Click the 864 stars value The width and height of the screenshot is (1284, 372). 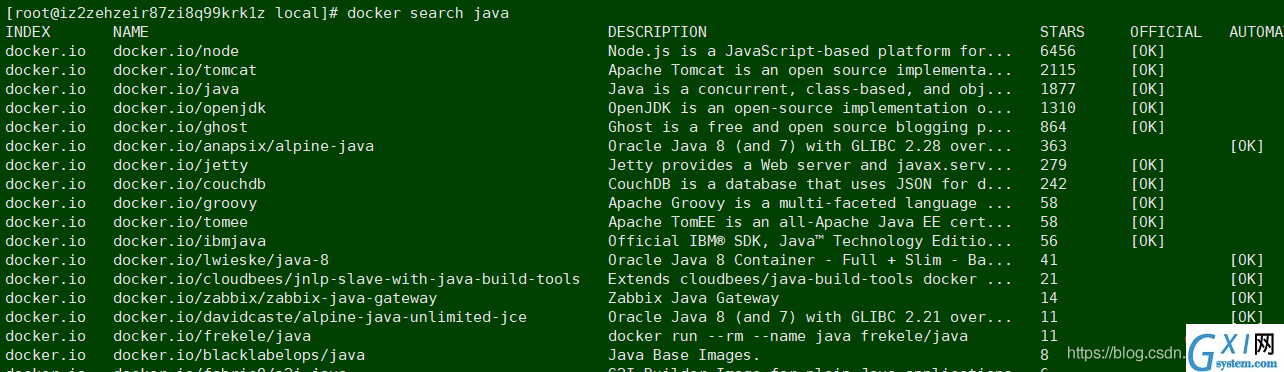[1053, 127]
